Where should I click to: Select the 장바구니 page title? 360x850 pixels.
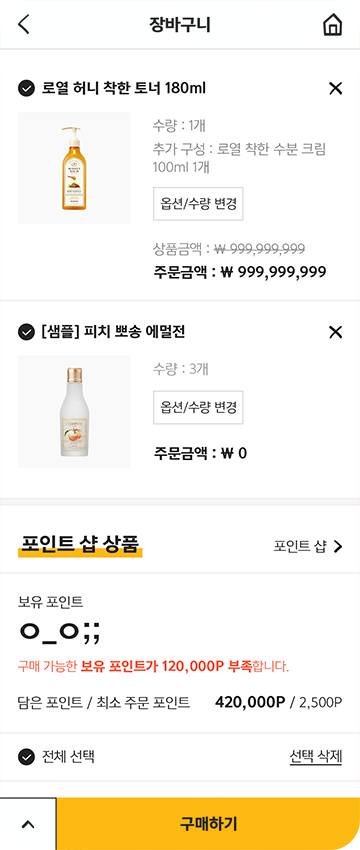[x=179, y=25]
